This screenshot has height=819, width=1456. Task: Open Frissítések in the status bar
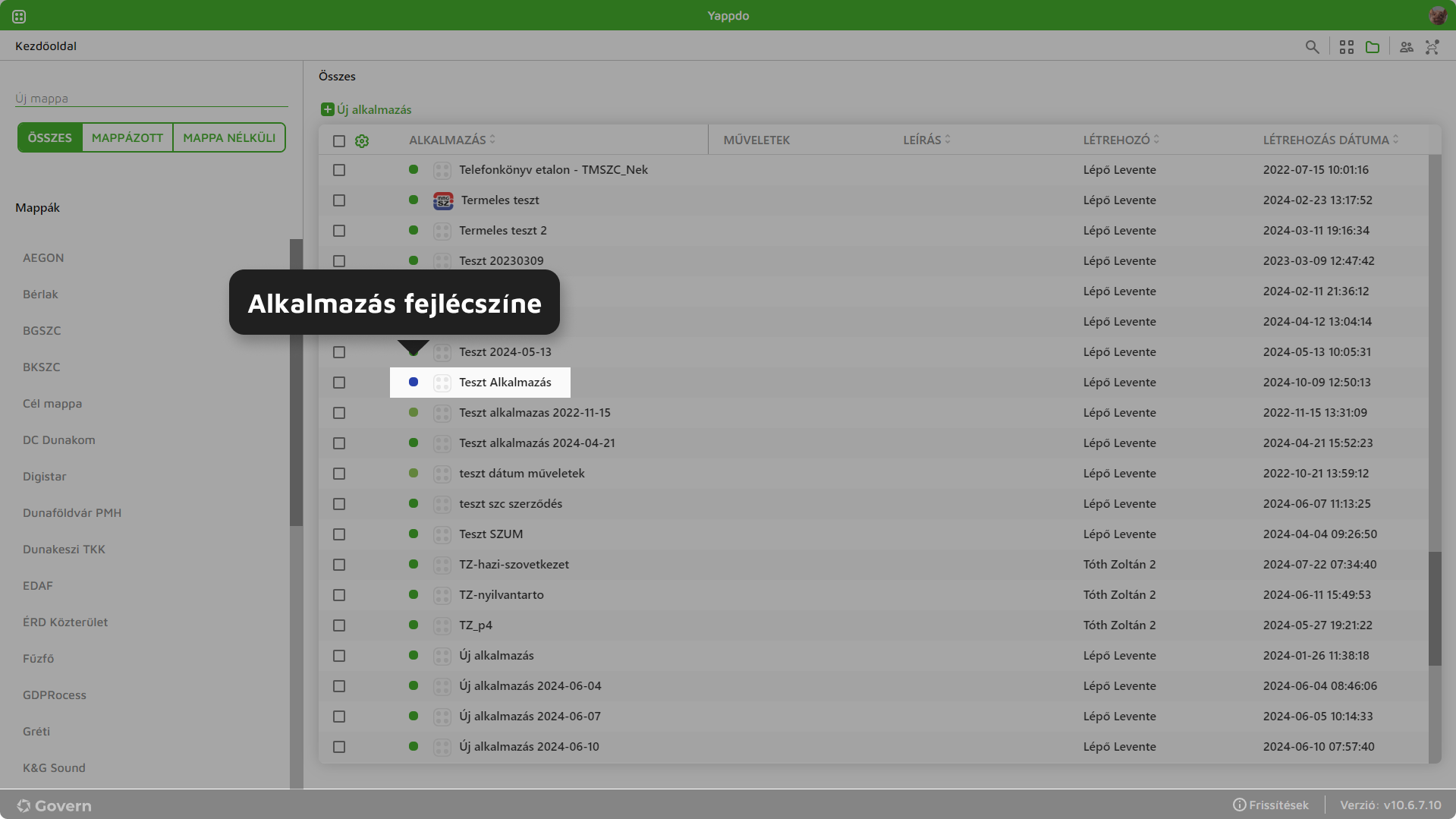tap(1278, 805)
